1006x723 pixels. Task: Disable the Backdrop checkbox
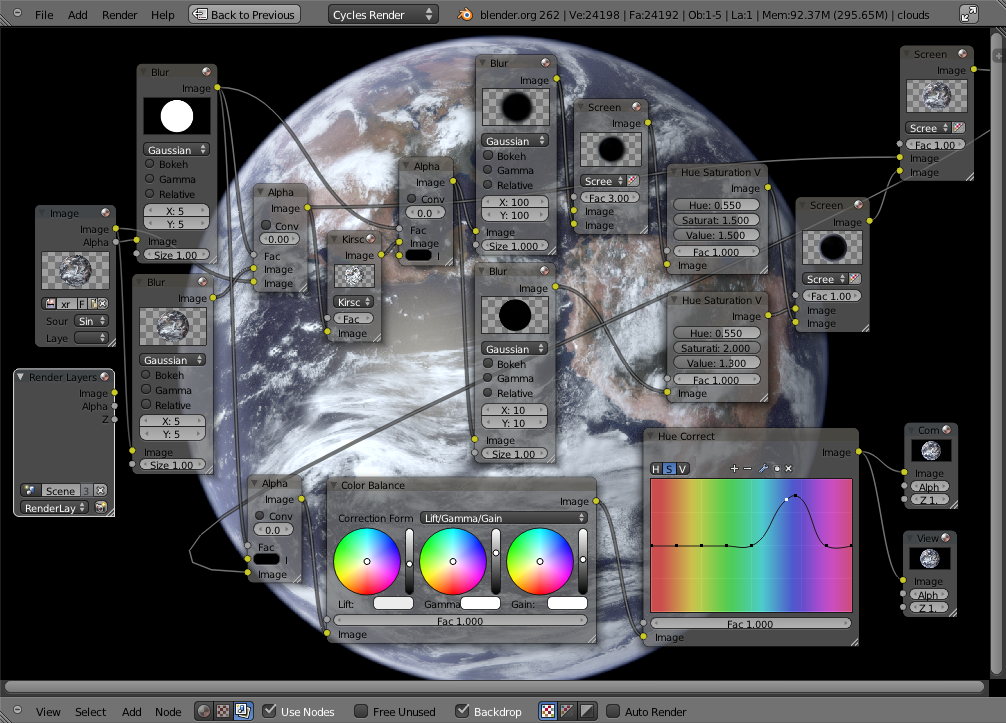tap(462, 711)
